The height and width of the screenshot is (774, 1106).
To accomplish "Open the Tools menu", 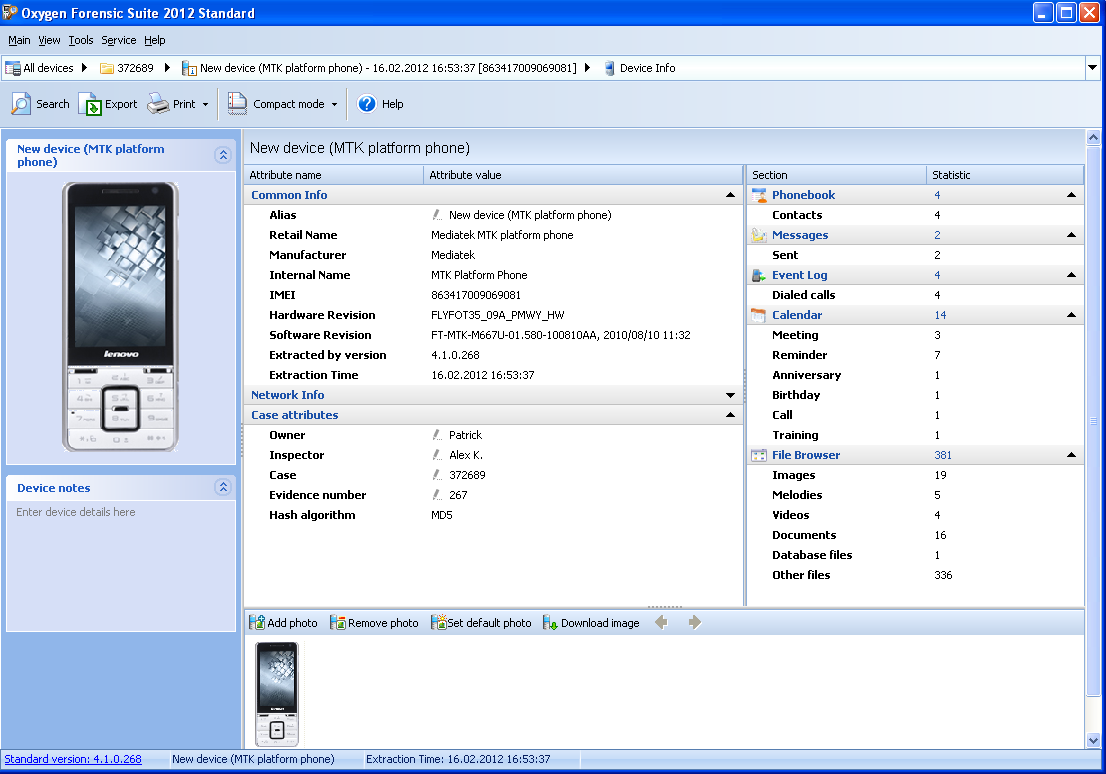I will (81, 40).
